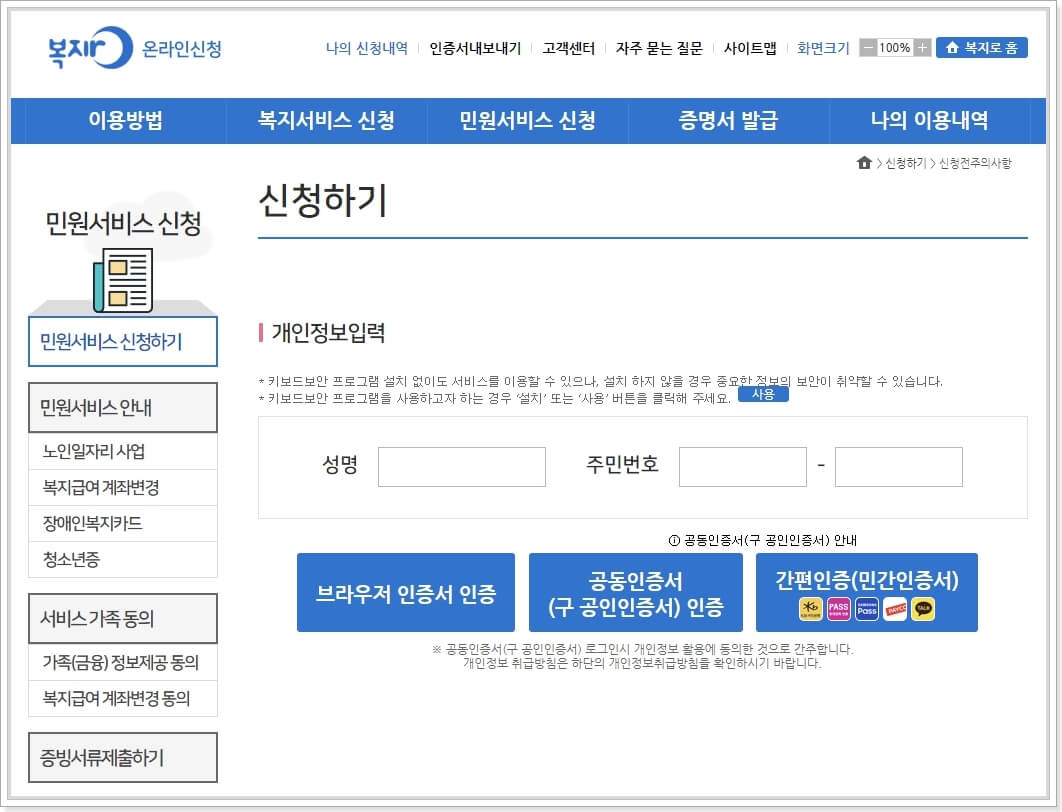Viewport: 1062px width, 812px height.
Task: Click the 브라우저 인증서 인증 button
Action: [x=405, y=592]
